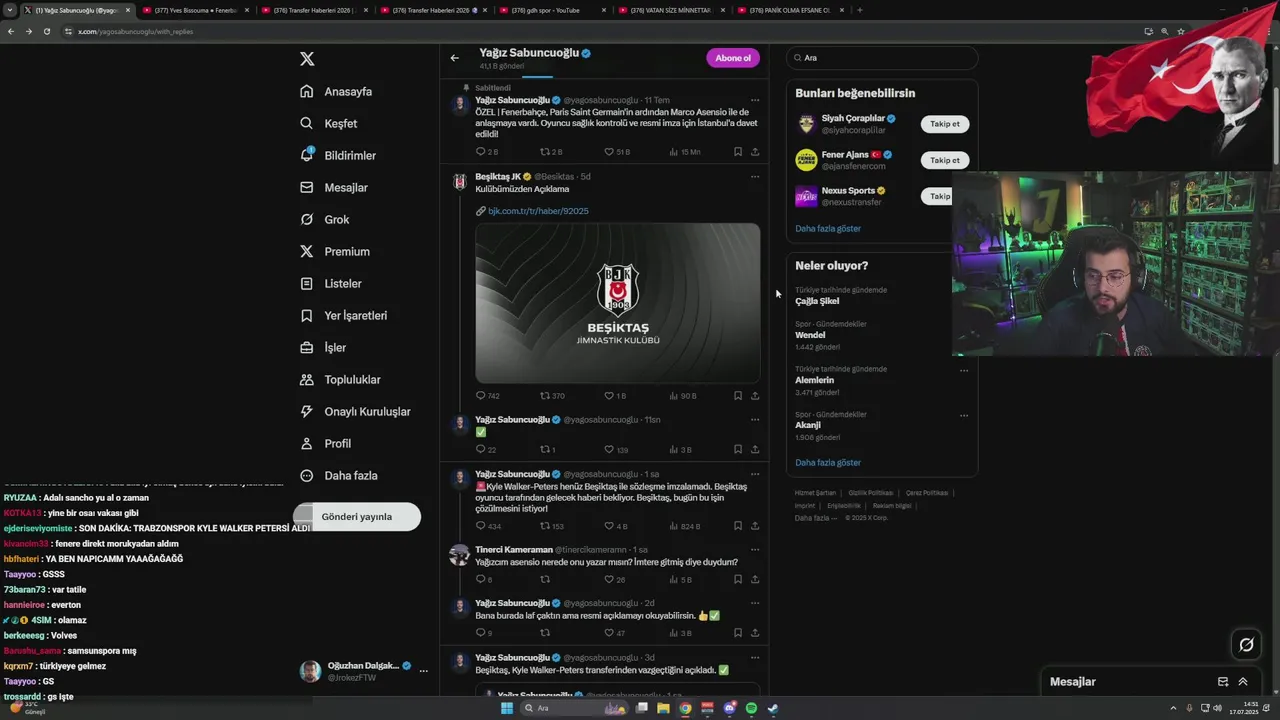This screenshot has width=1280, height=720.
Task: Switch to gdh spor - YouTube tab
Action: pos(551,10)
